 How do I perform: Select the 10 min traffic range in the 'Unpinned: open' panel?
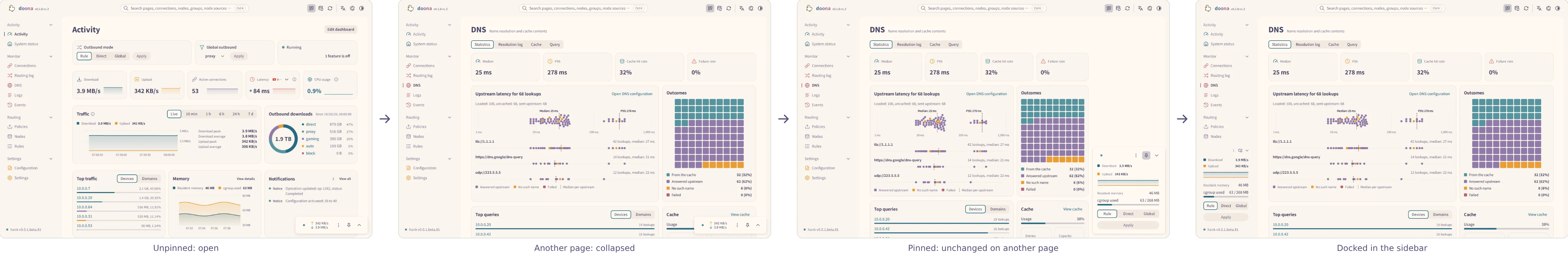pos(192,114)
